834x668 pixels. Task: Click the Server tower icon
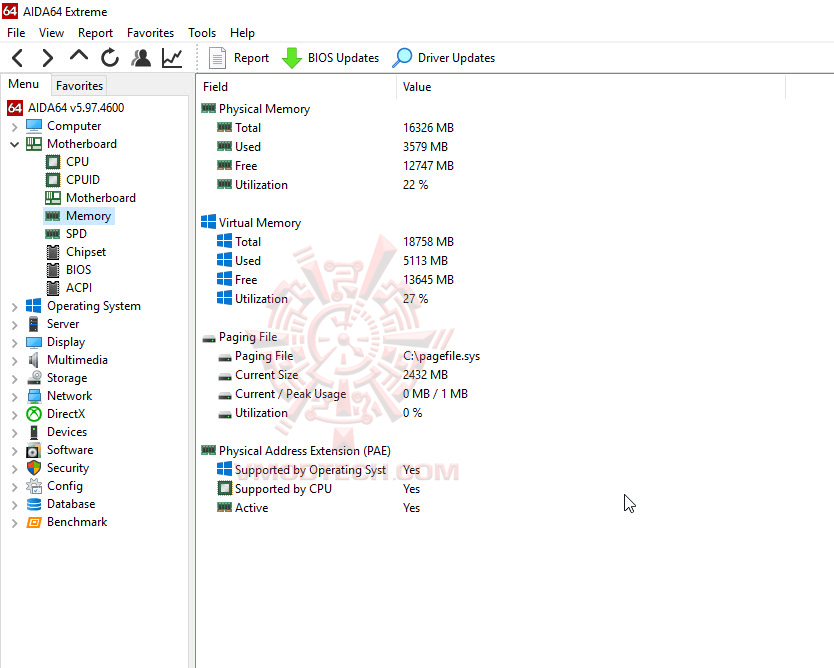[x=34, y=324]
